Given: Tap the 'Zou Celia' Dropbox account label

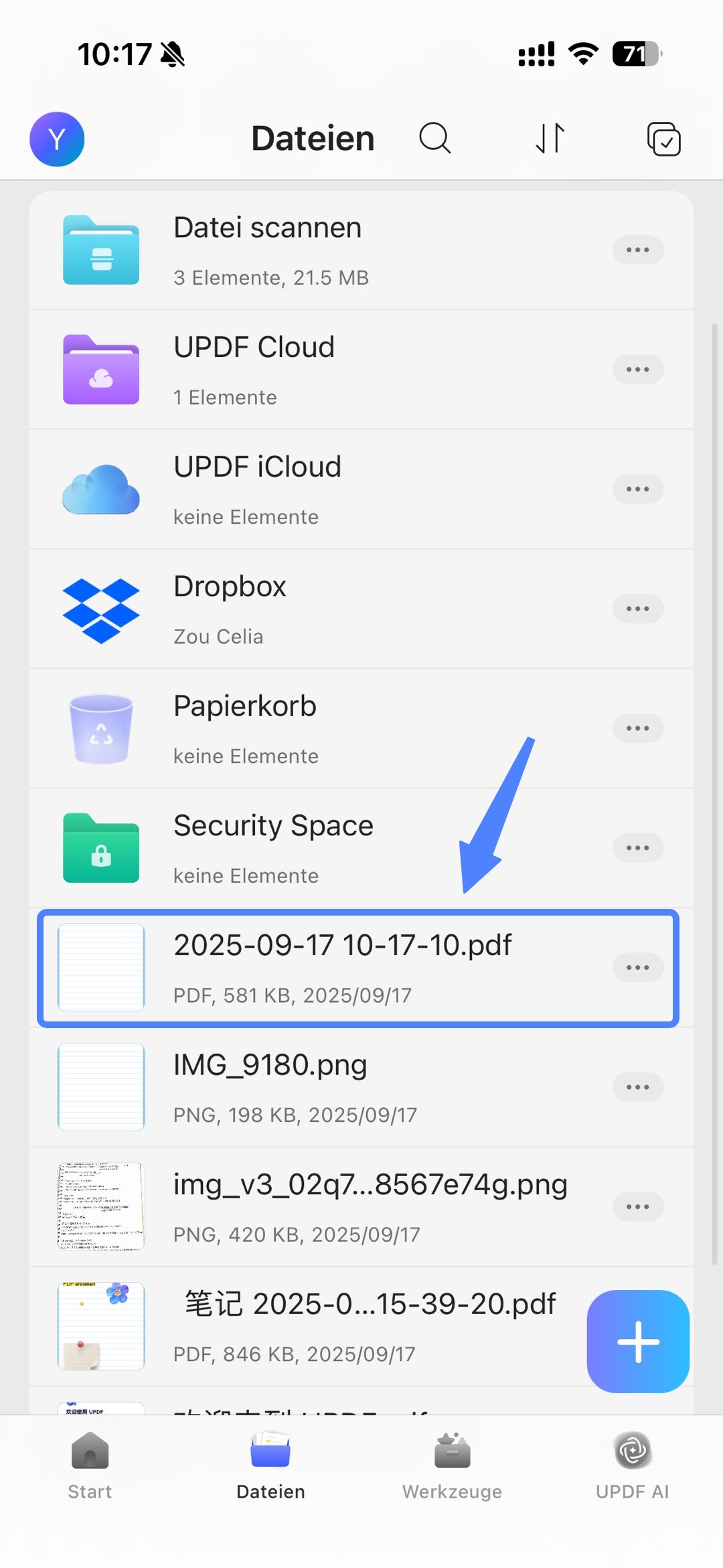Looking at the screenshot, I should point(218,636).
